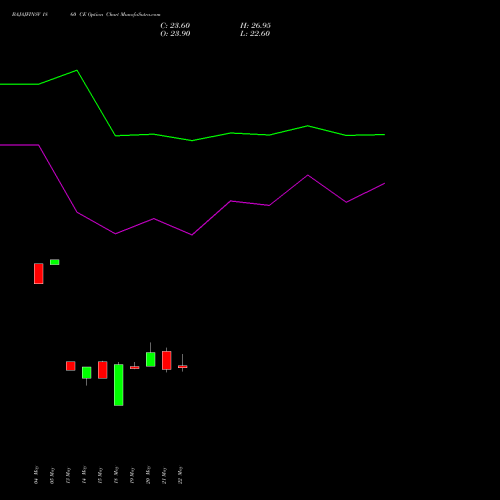Image resolution: width=500 pixels, height=500 pixels.
Task: Select the small green candlestick above 05 May
Action: [x=55, y=262]
